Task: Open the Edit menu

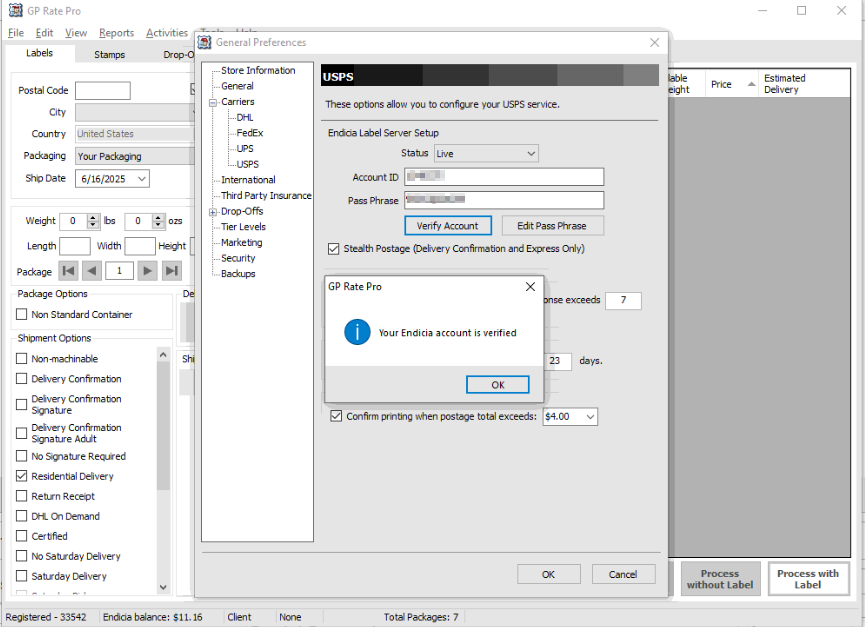Action: 44,33
